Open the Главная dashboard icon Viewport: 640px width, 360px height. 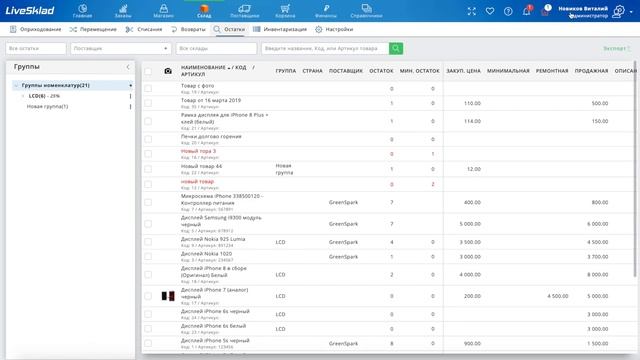(x=82, y=11)
